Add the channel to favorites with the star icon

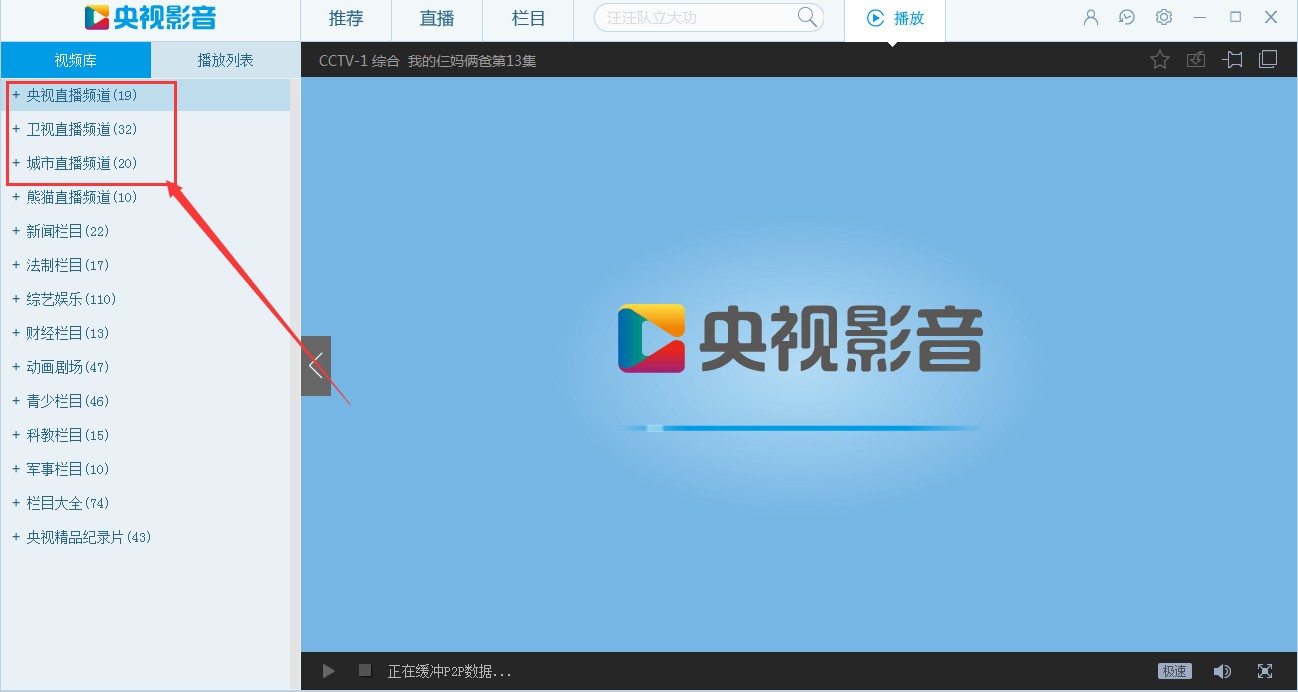1160,60
